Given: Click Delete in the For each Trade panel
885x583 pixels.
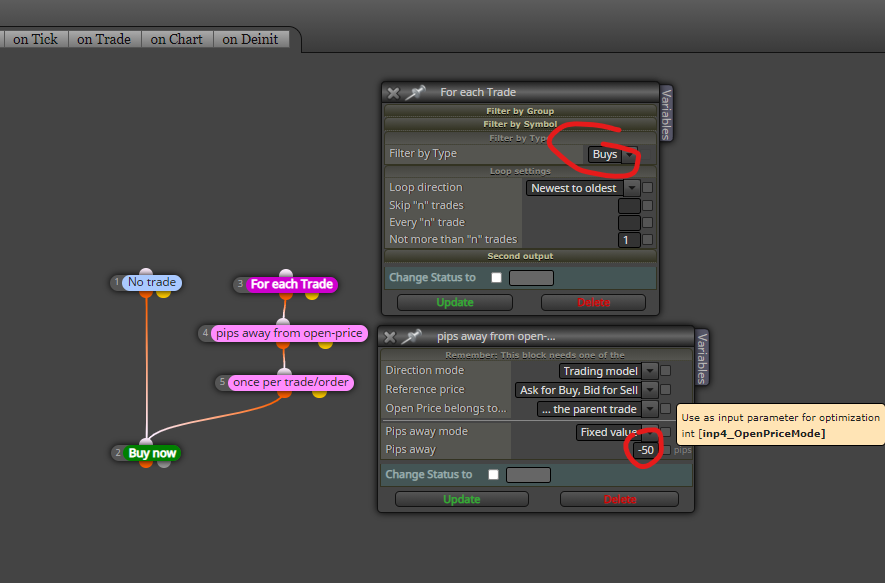Looking at the screenshot, I should pos(593,303).
